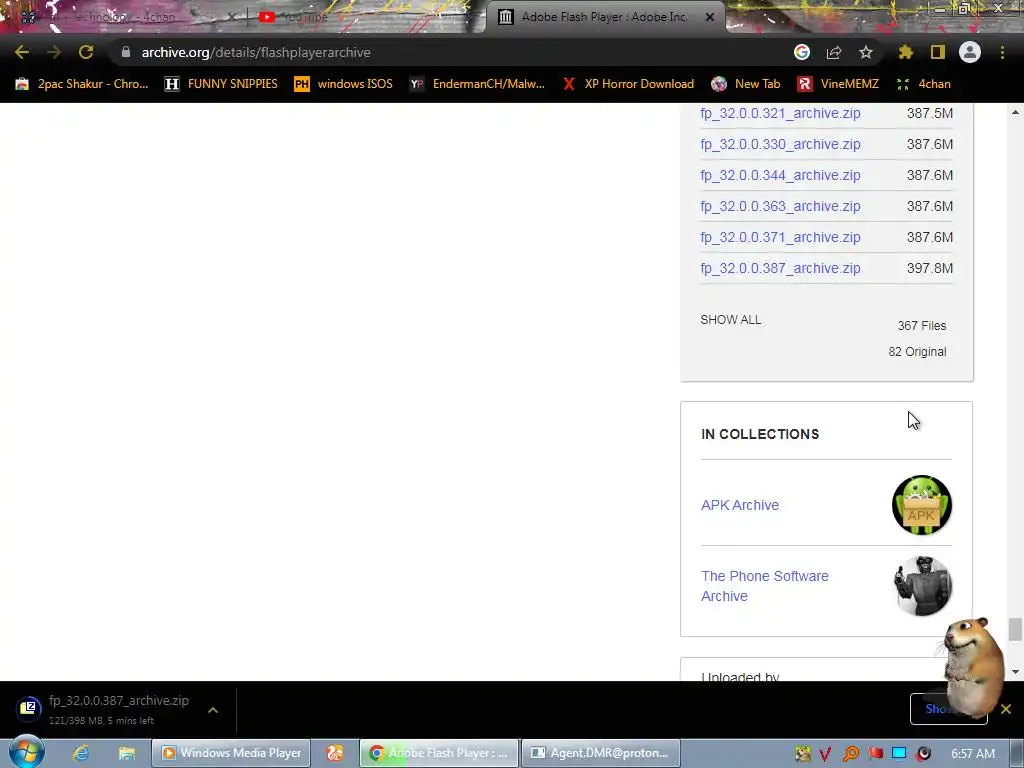Open the FUNNY SNIPPIES bookmark

coord(221,84)
